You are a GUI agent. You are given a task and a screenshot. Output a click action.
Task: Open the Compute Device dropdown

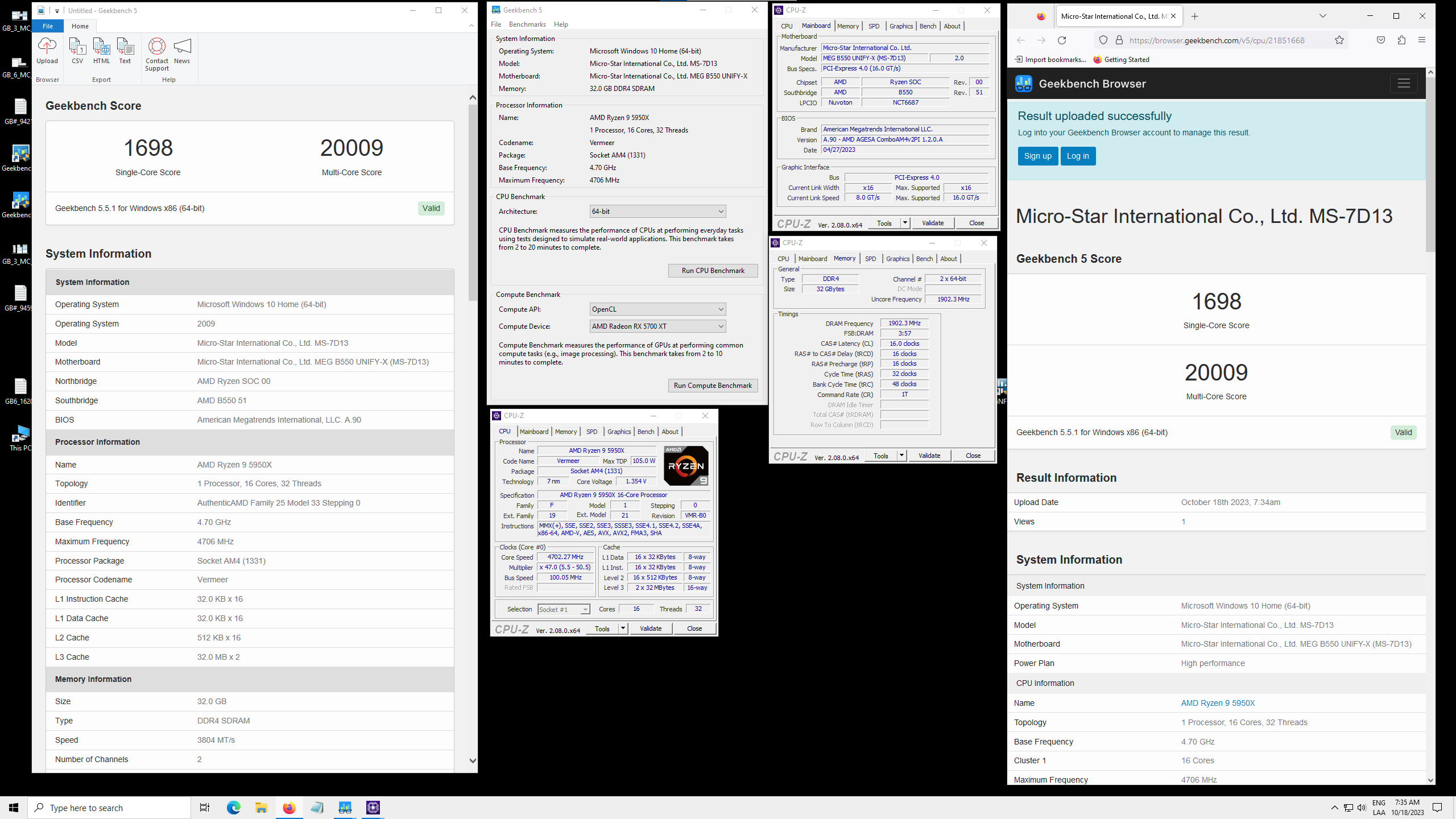point(658,326)
